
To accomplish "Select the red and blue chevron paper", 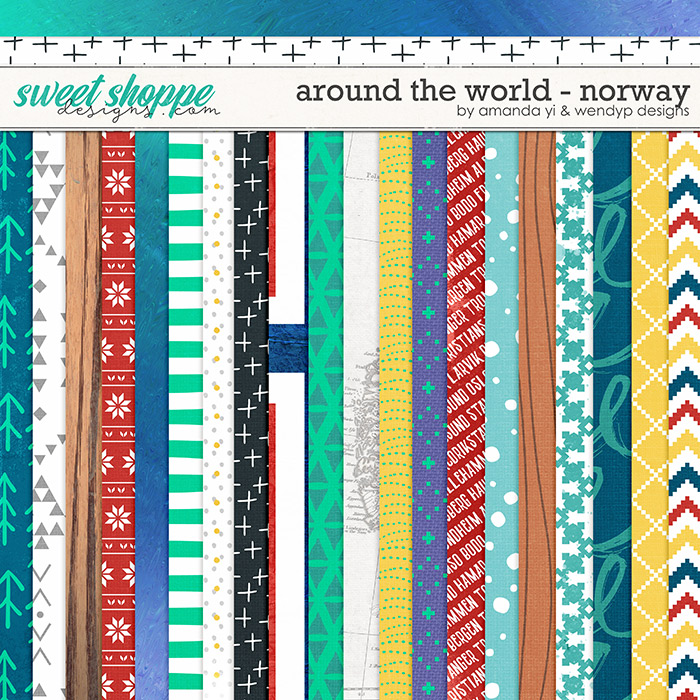I will click(x=684, y=416).
